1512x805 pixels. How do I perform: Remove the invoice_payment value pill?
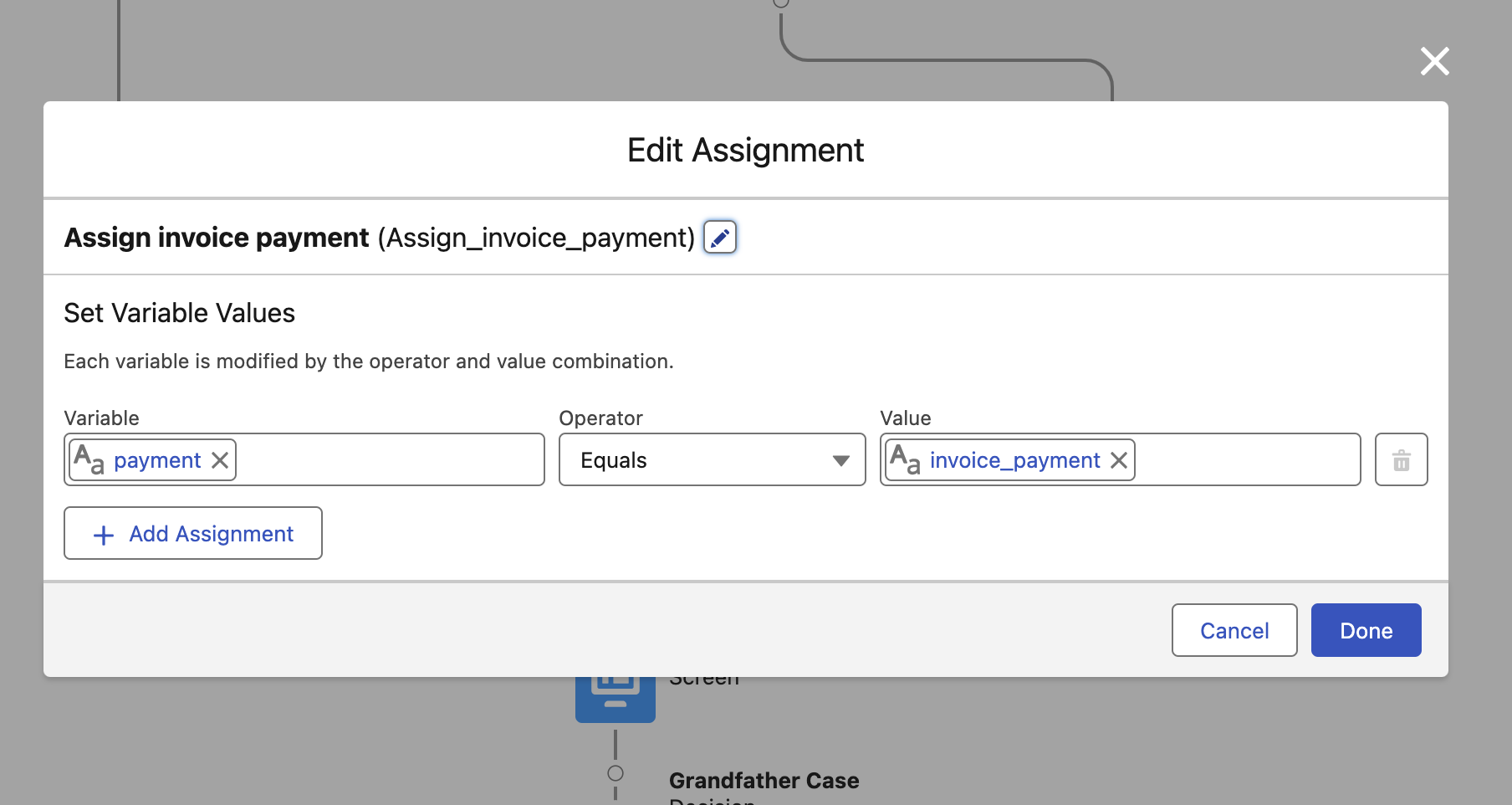click(x=1118, y=460)
